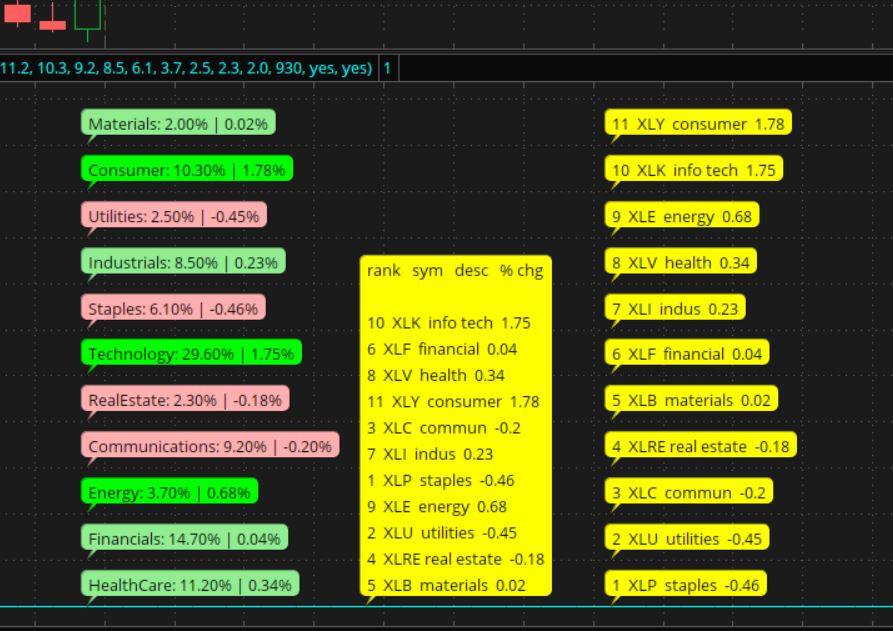
Task: Click the '4 XLRE real estate -0.18' table row
Action: (x=456, y=559)
